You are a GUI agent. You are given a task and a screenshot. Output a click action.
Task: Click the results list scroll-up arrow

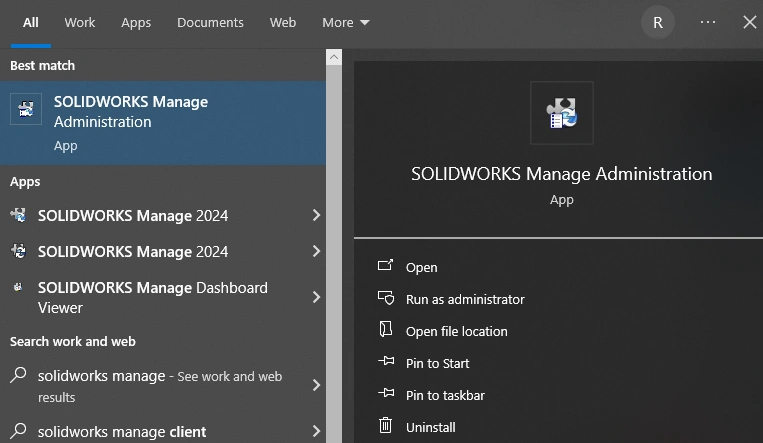point(334,57)
